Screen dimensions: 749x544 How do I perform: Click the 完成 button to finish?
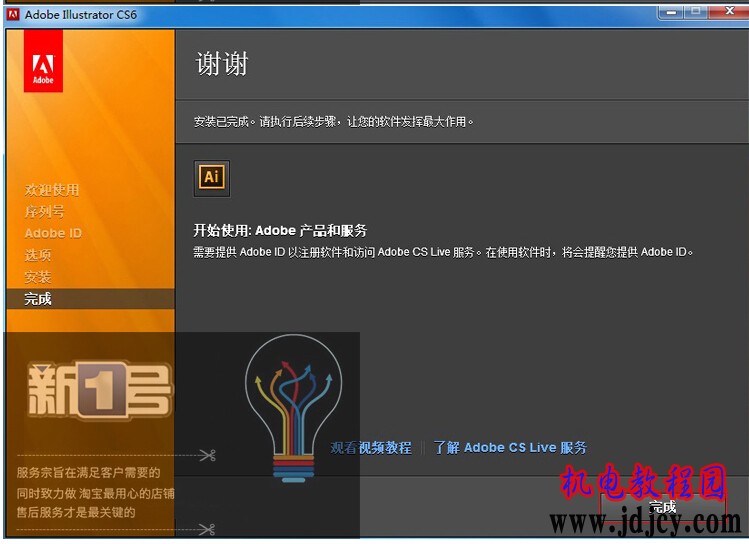663,507
